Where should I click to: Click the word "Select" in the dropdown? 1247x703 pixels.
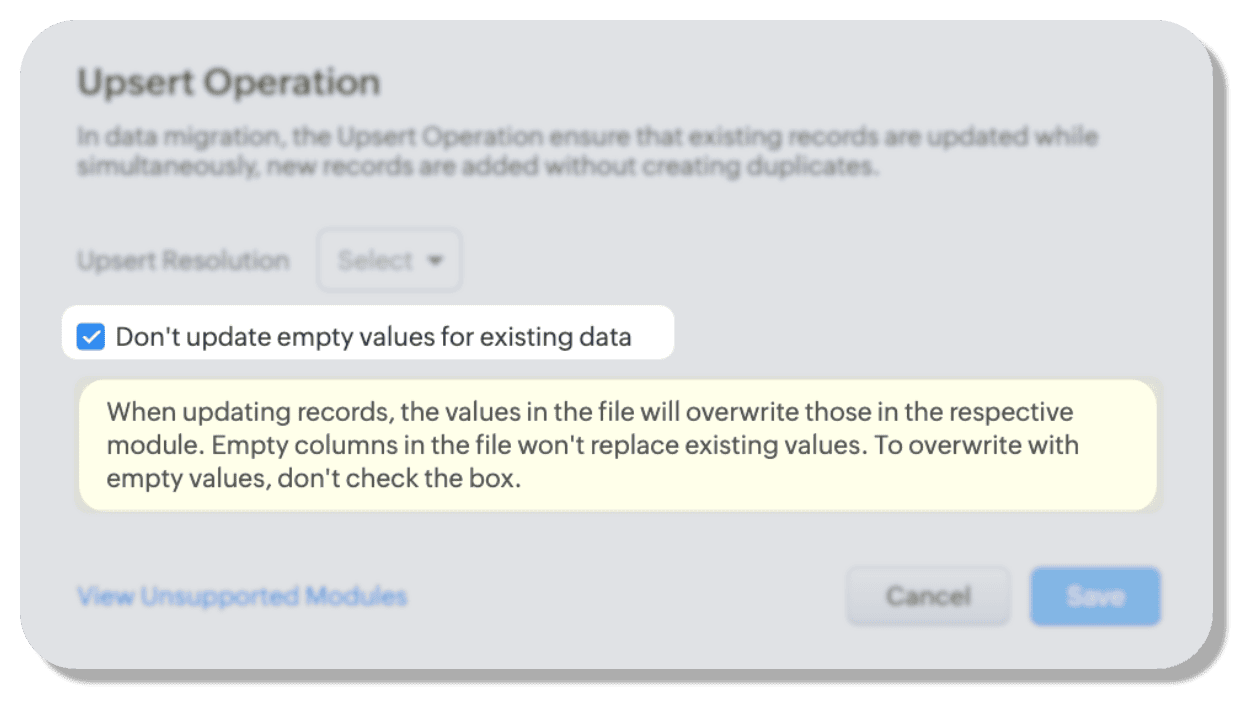click(375, 261)
